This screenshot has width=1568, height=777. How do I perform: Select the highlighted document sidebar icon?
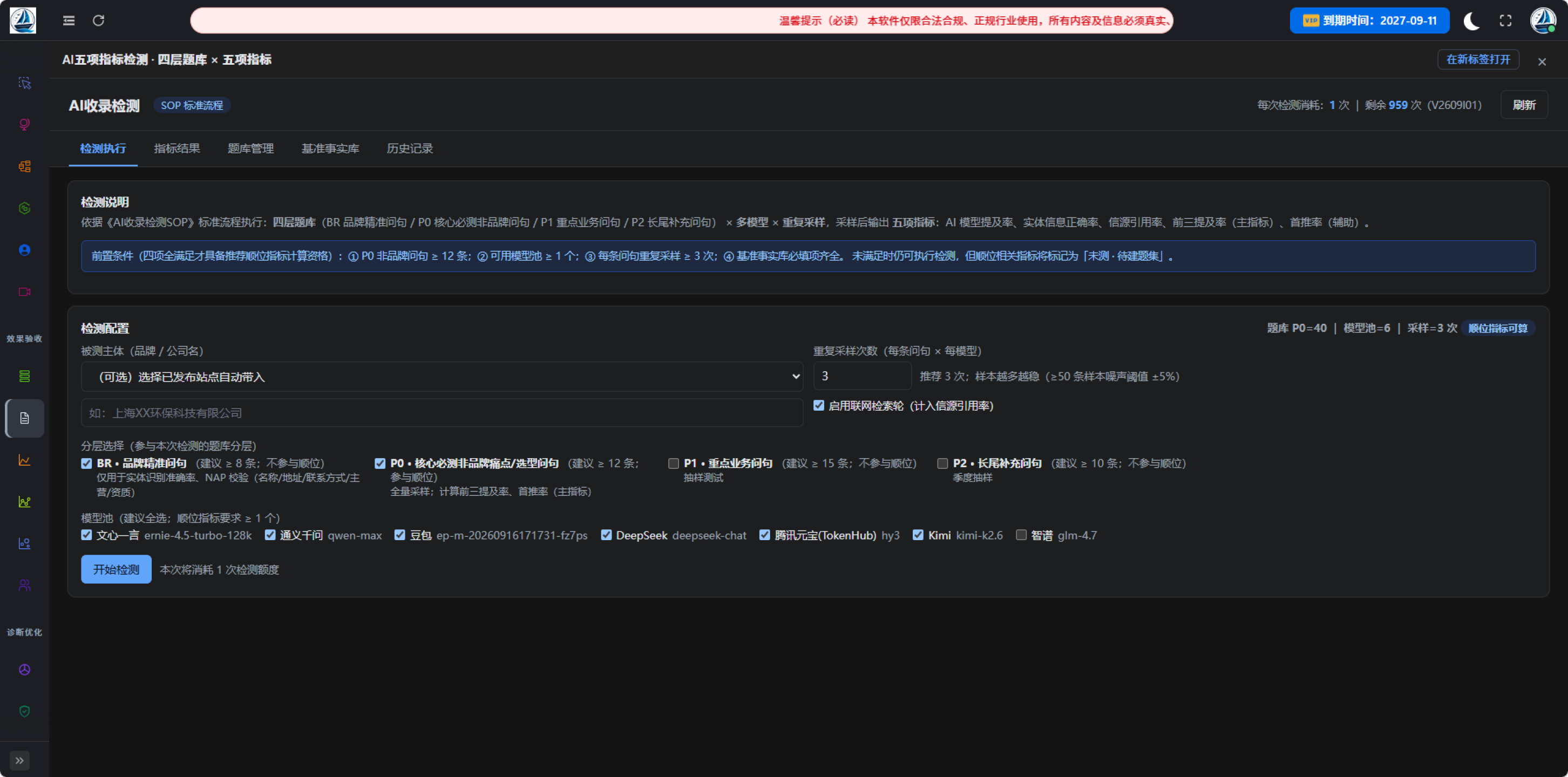click(24, 418)
